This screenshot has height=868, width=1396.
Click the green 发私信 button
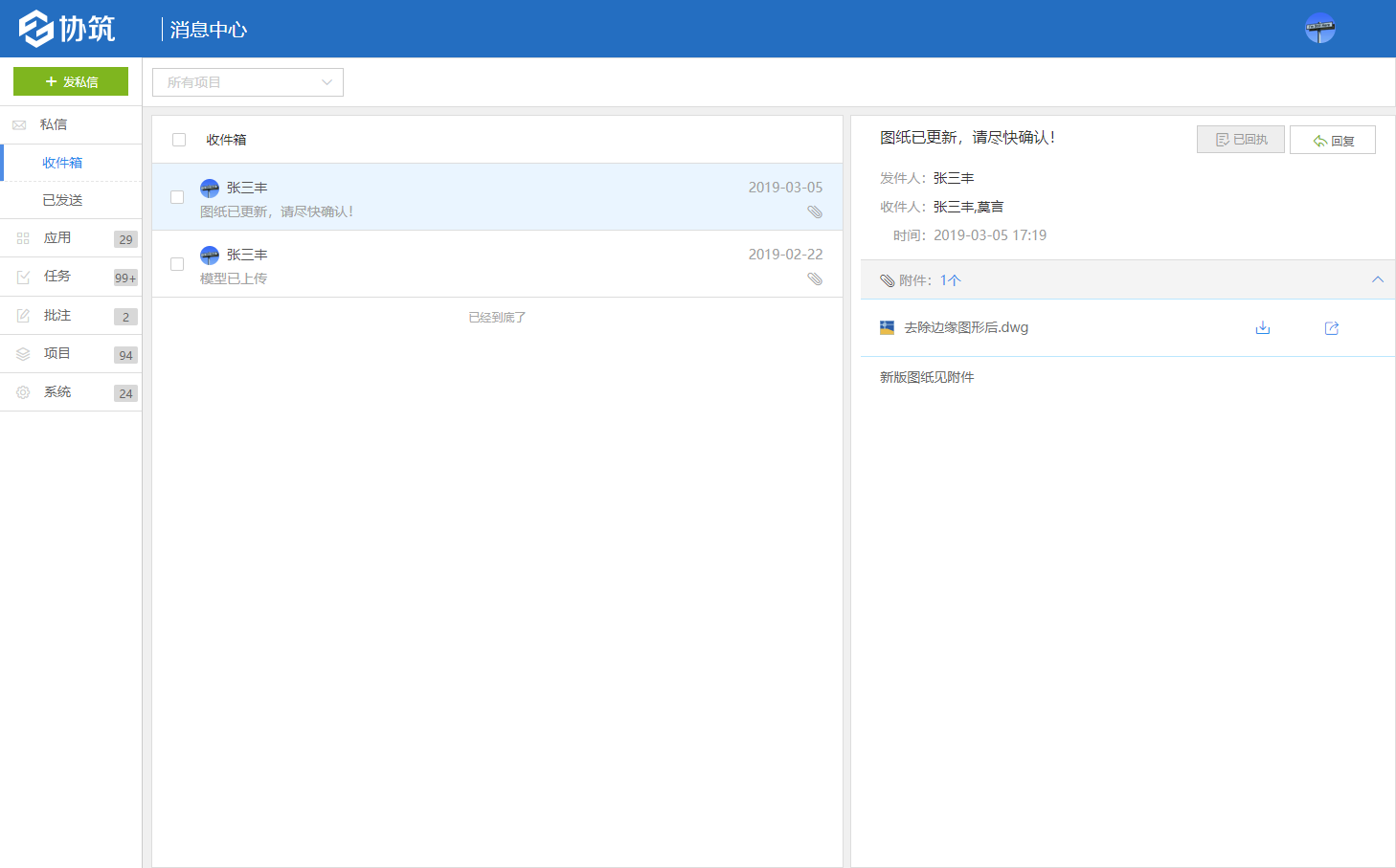coord(71,82)
